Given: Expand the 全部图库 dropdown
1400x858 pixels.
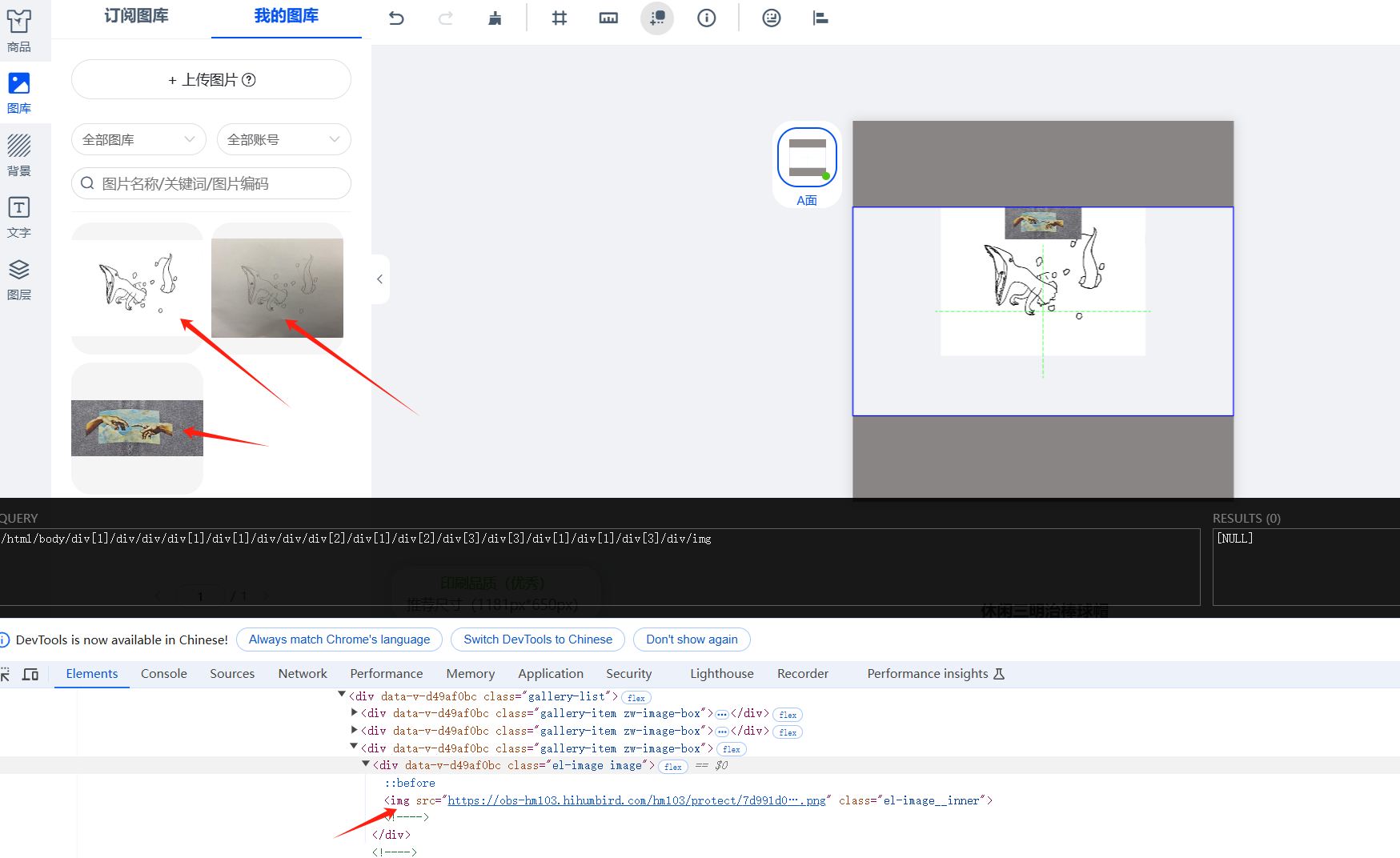Looking at the screenshot, I should tap(138, 139).
